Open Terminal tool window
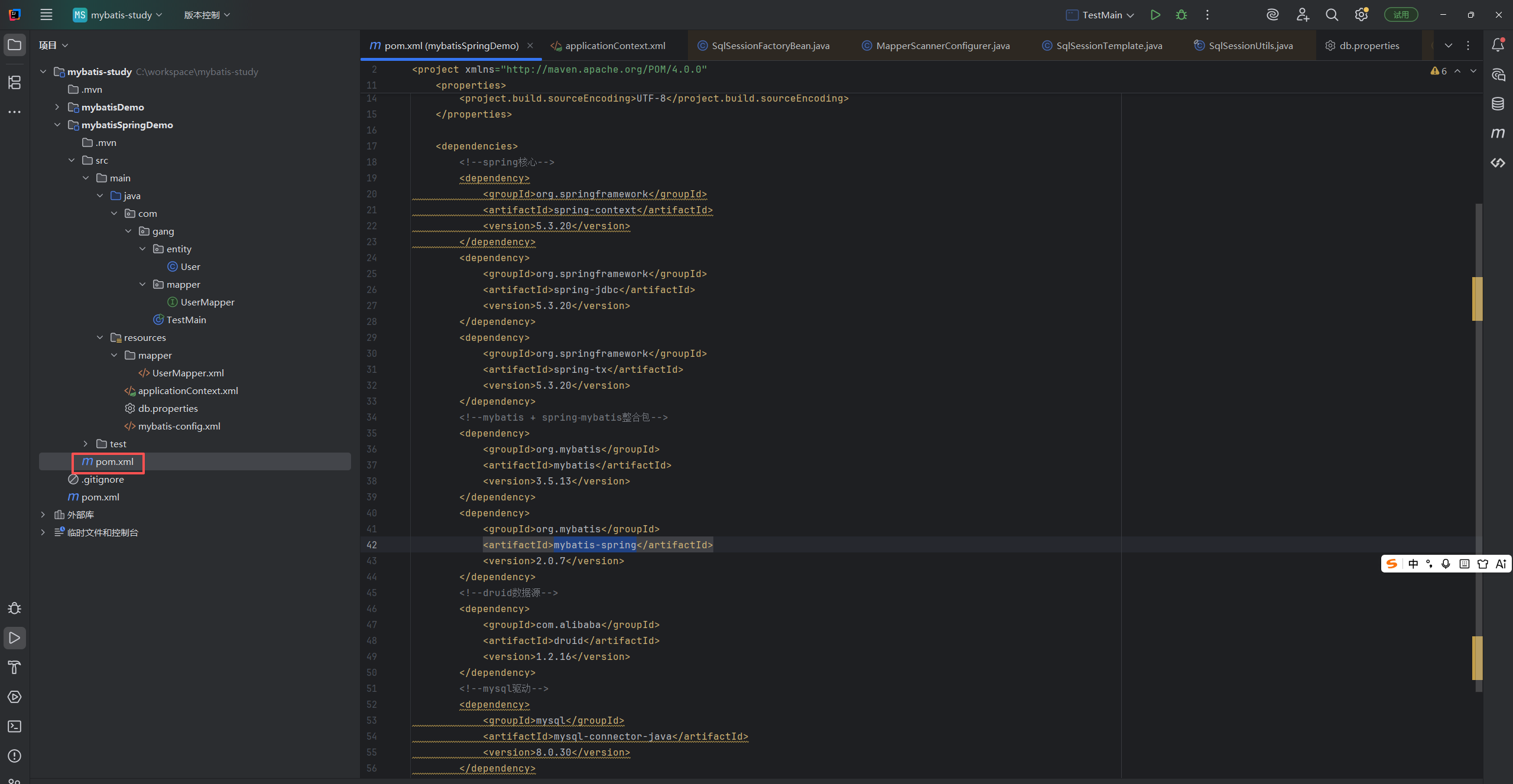This screenshot has width=1513, height=784. pos(14,727)
